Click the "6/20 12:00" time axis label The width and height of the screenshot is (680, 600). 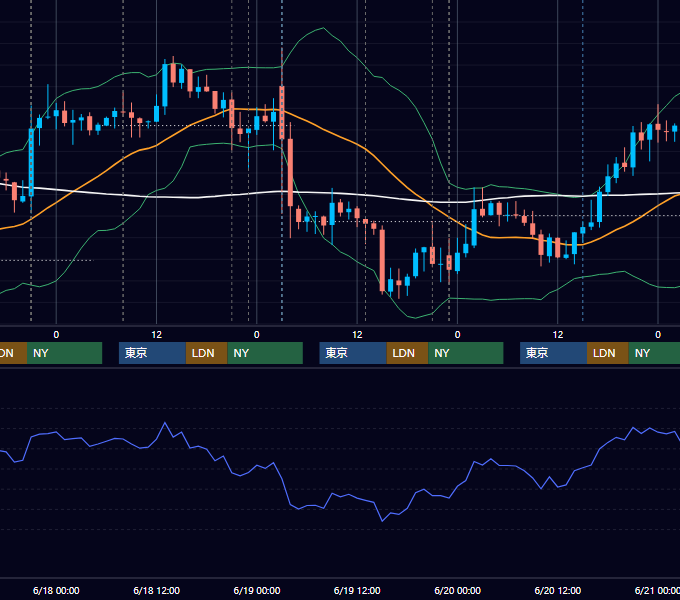point(558,590)
